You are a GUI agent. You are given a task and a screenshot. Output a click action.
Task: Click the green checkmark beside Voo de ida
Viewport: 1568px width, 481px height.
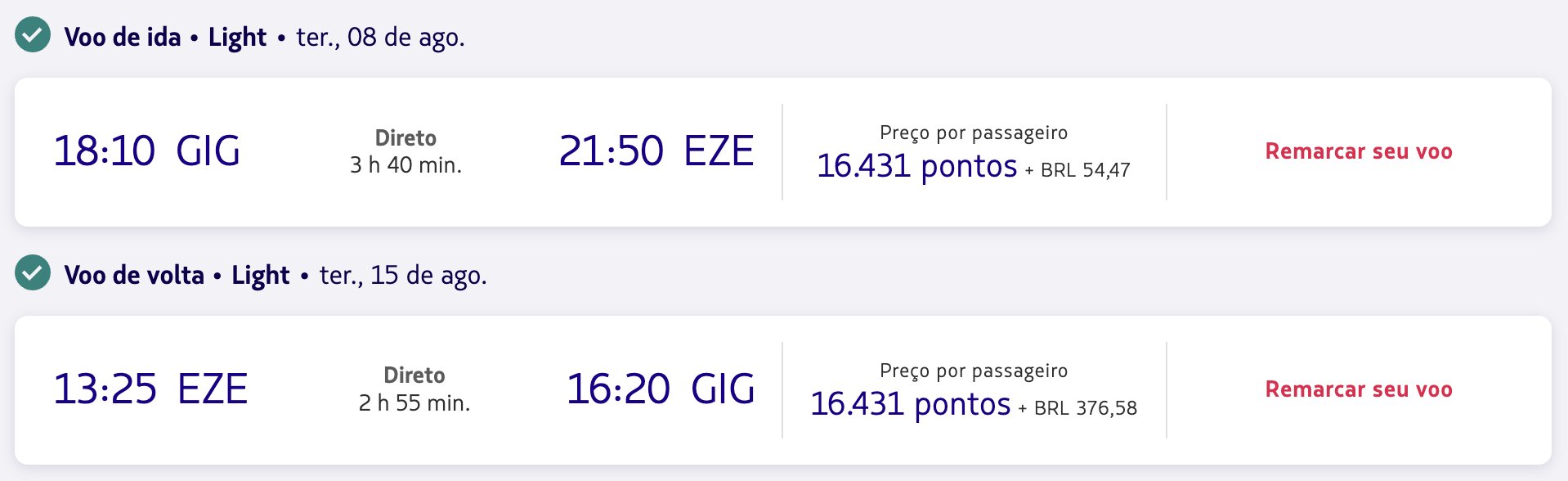[33, 35]
